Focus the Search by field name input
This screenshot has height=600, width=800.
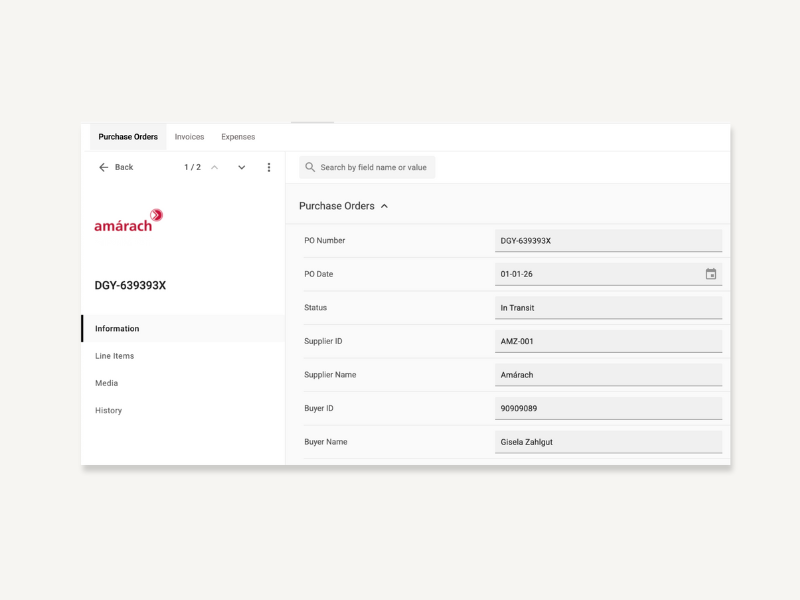(x=367, y=167)
